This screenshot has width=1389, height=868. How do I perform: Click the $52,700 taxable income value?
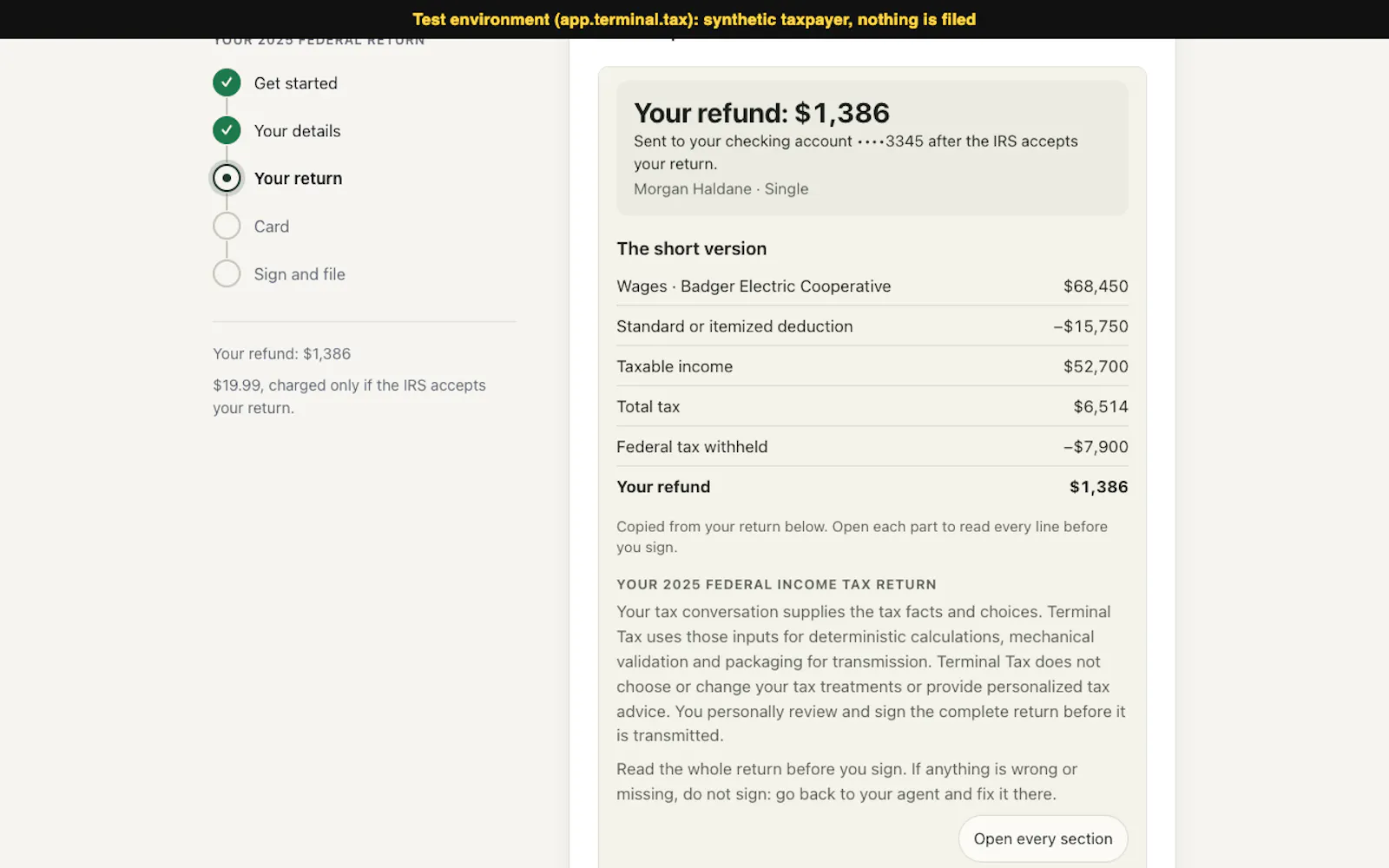pyautogui.click(x=1096, y=366)
